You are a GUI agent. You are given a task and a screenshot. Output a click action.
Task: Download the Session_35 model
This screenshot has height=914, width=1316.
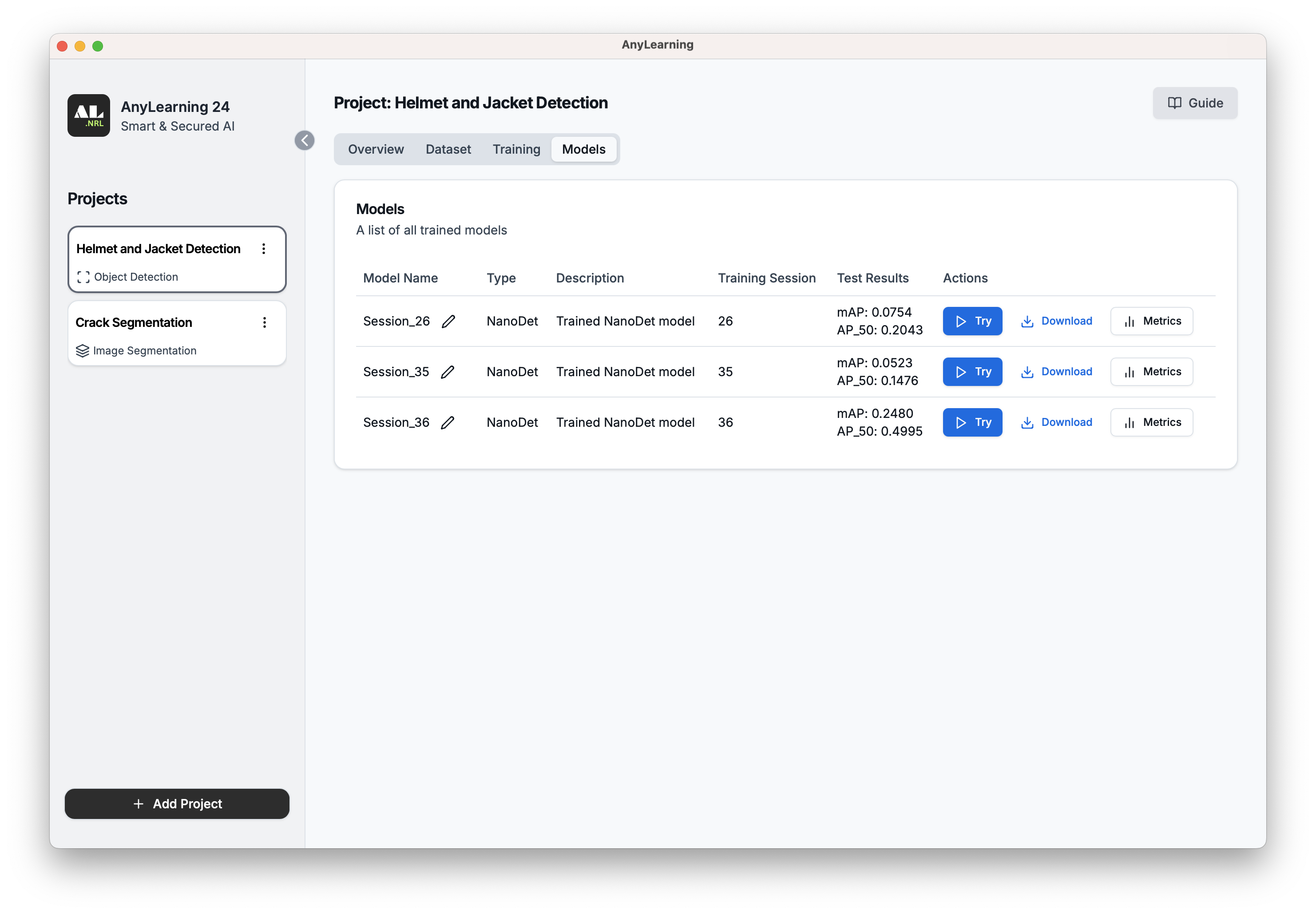(x=1056, y=372)
